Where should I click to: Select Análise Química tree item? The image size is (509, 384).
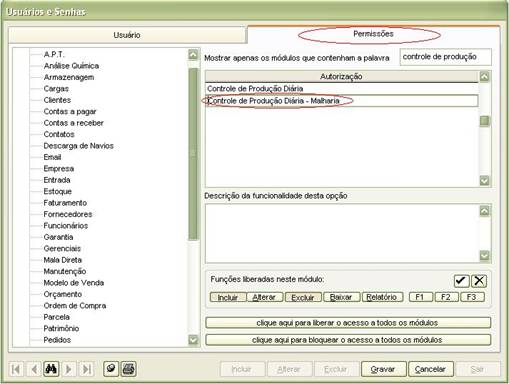[x=71, y=66]
